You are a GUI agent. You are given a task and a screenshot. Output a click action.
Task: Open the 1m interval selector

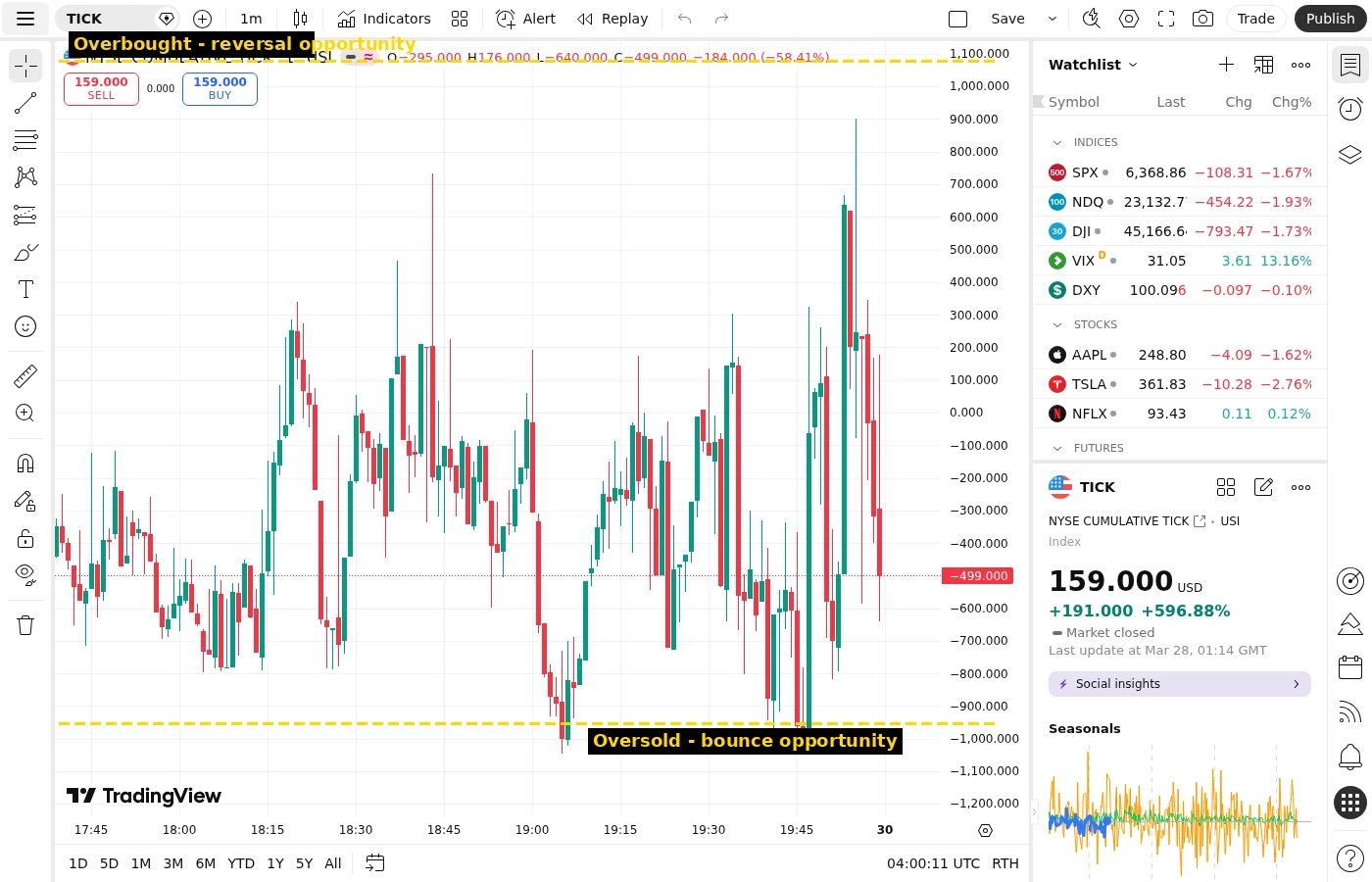click(x=251, y=19)
